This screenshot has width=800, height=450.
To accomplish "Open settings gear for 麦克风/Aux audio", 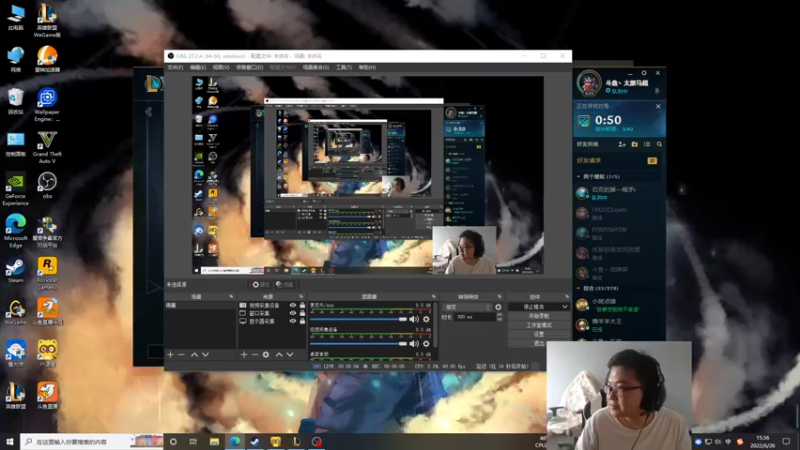I will click(x=426, y=319).
